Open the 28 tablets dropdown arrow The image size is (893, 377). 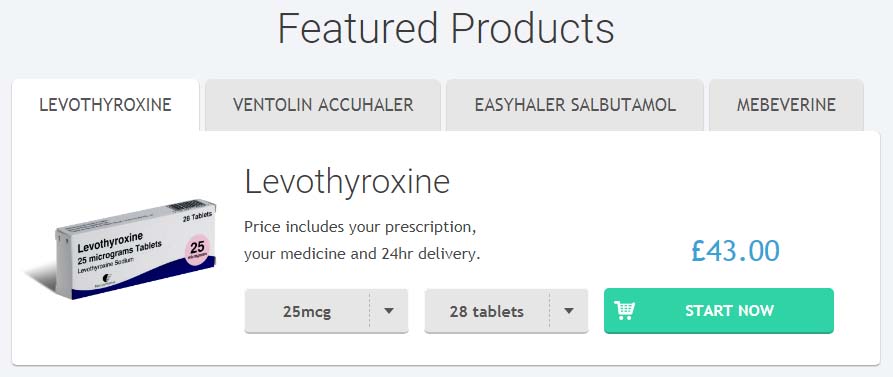(x=568, y=311)
